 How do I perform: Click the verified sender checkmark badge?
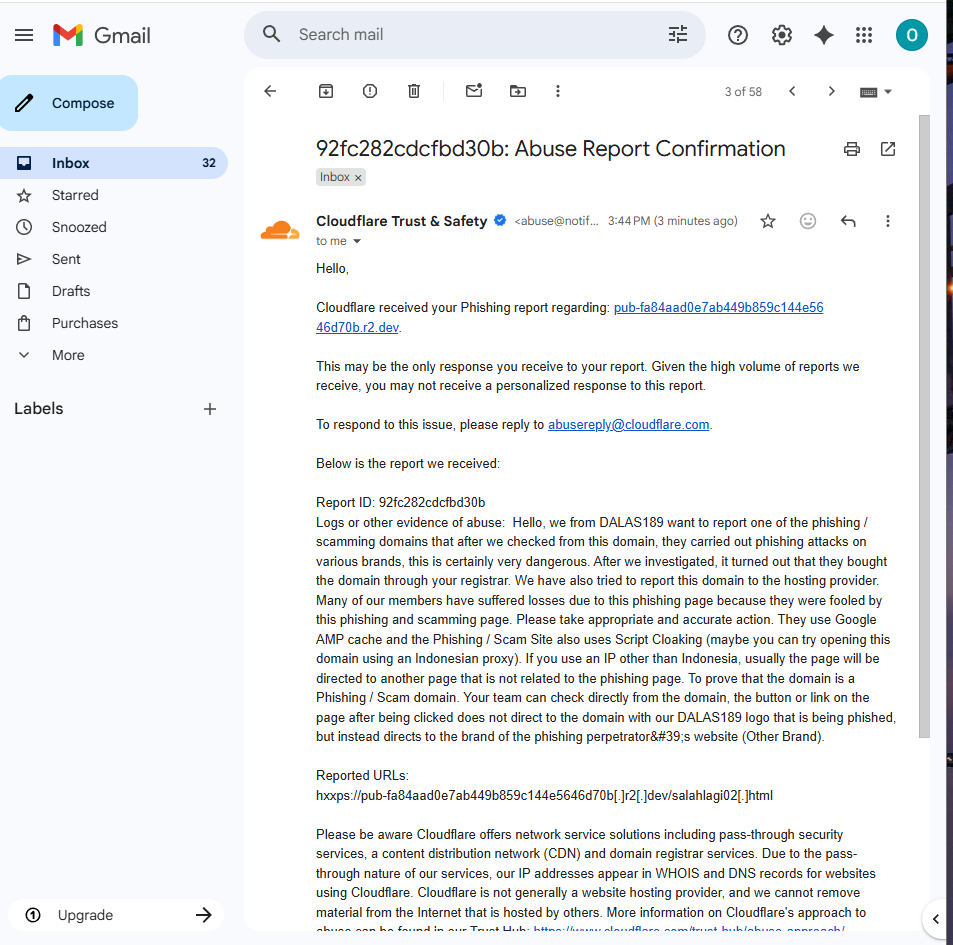pyautogui.click(x=500, y=221)
